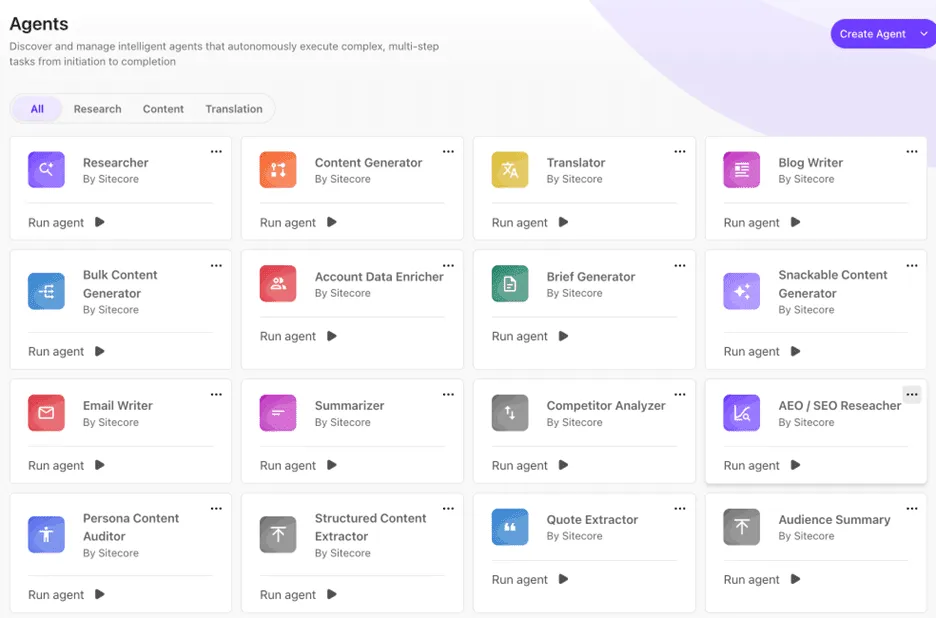Image resolution: width=936 pixels, height=618 pixels.
Task: Click the Blog Writer agent icon
Action: click(x=742, y=170)
